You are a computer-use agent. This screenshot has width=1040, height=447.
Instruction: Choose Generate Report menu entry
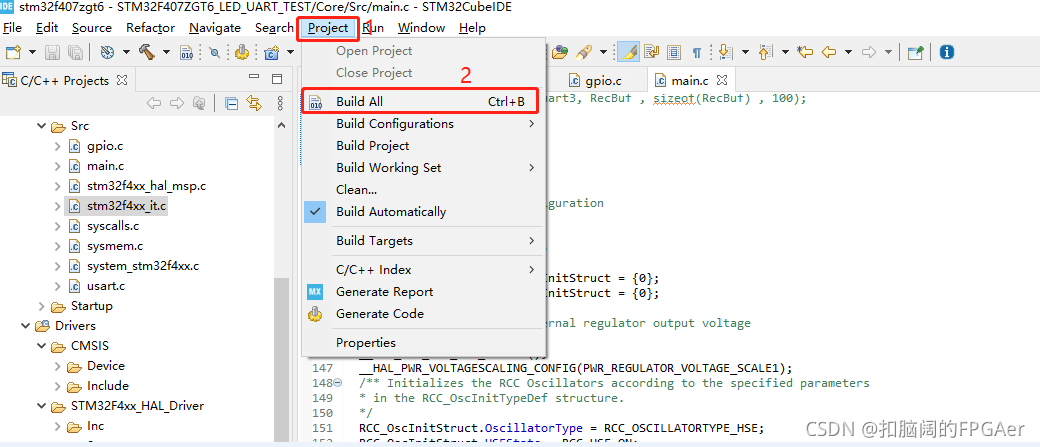coord(423,292)
